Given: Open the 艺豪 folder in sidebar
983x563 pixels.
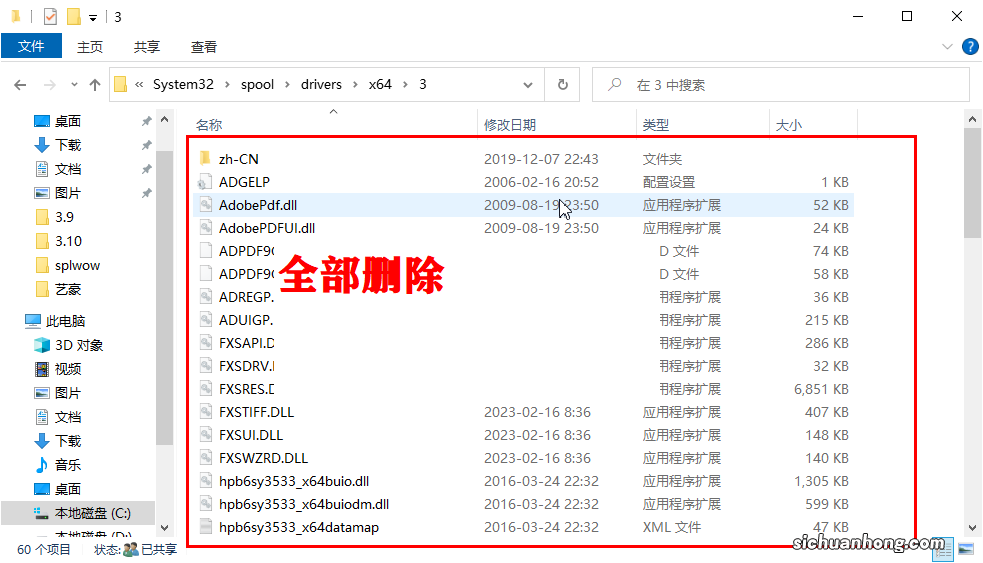Looking at the screenshot, I should pos(68,289).
